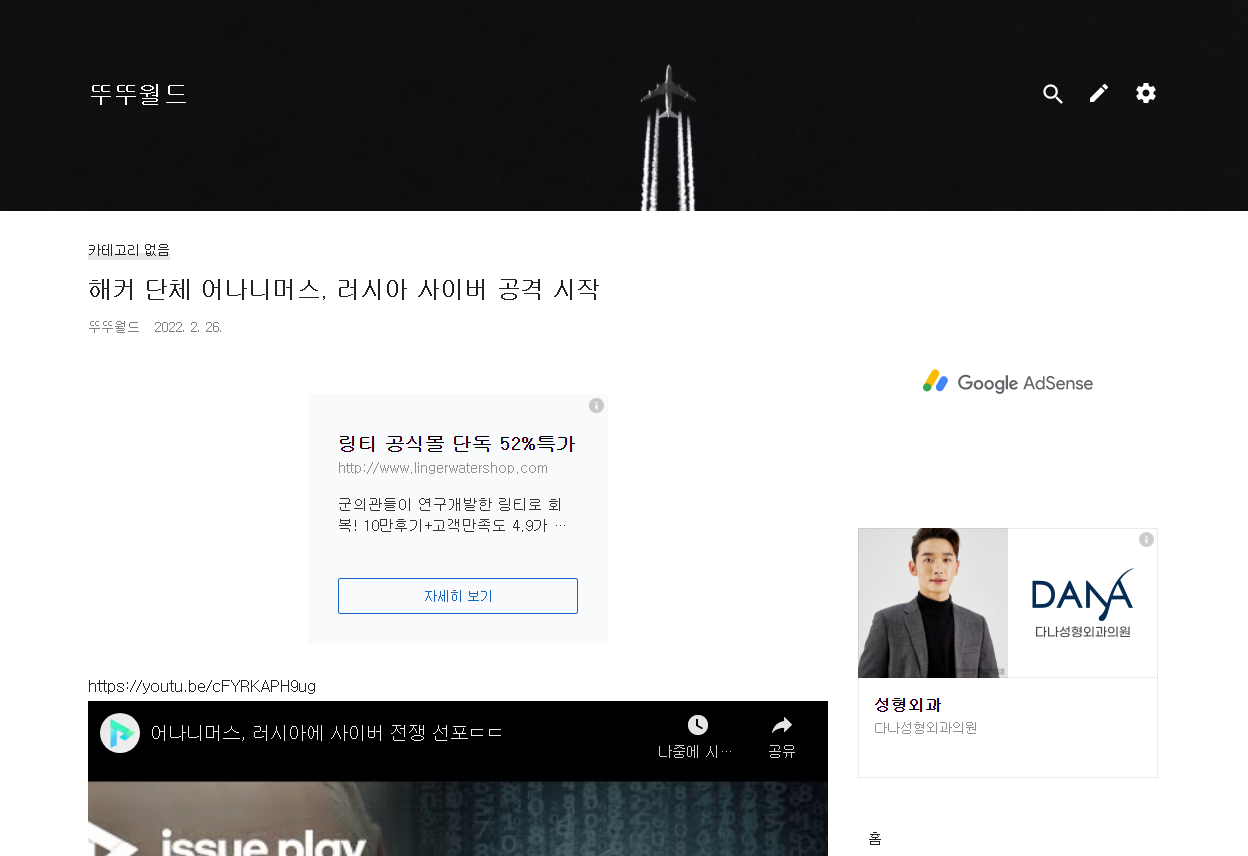The image size is (1248, 856).
Task: Click the YouTube channel avatar icon
Action: (120, 733)
